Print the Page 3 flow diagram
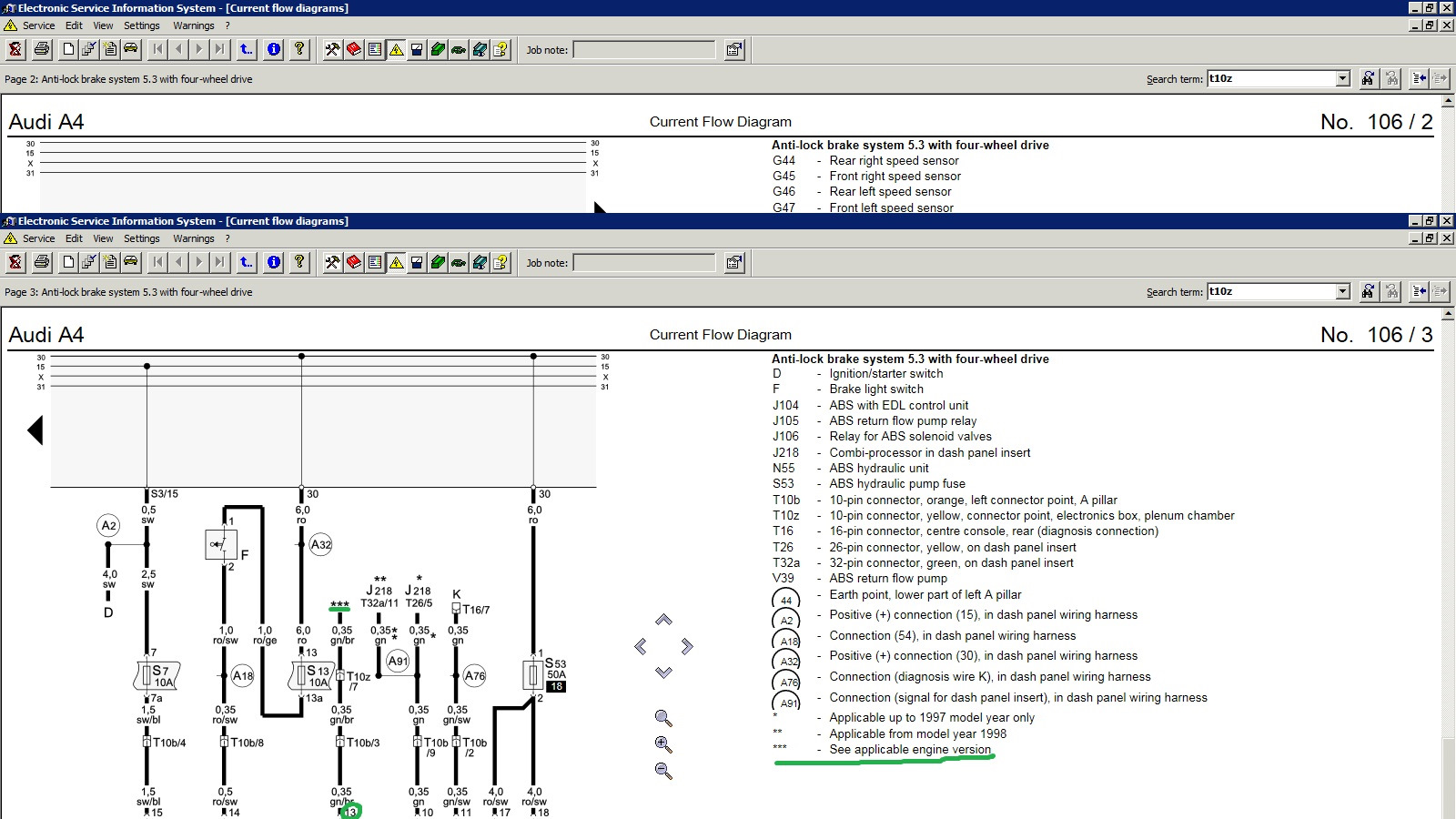Image resolution: width=1456 pixels, height=819 pixels. tap(42, 263)
